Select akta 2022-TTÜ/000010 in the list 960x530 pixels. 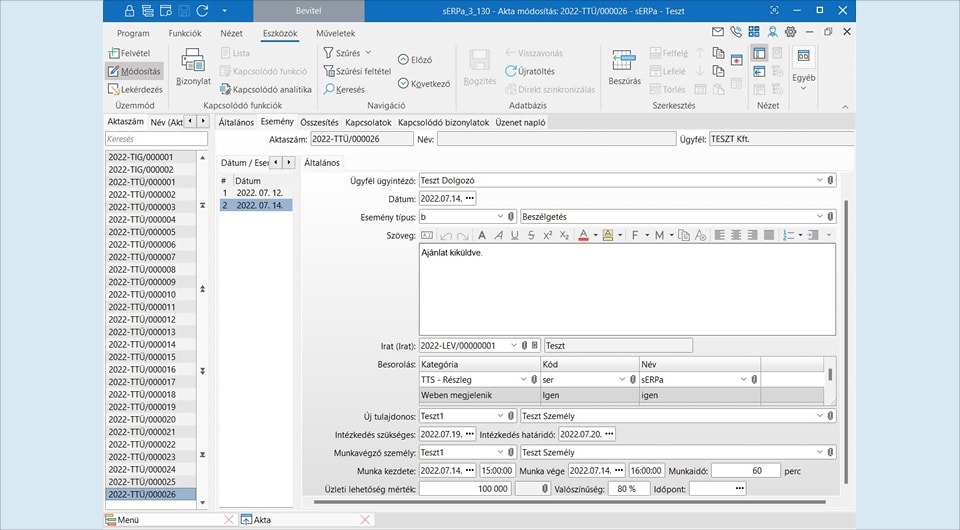[141, 294]
